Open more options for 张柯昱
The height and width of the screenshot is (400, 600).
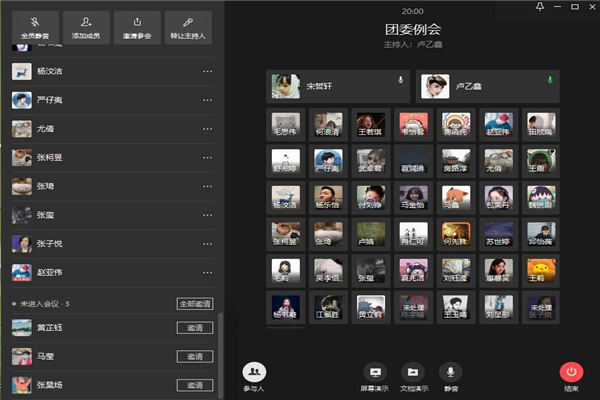208,158
